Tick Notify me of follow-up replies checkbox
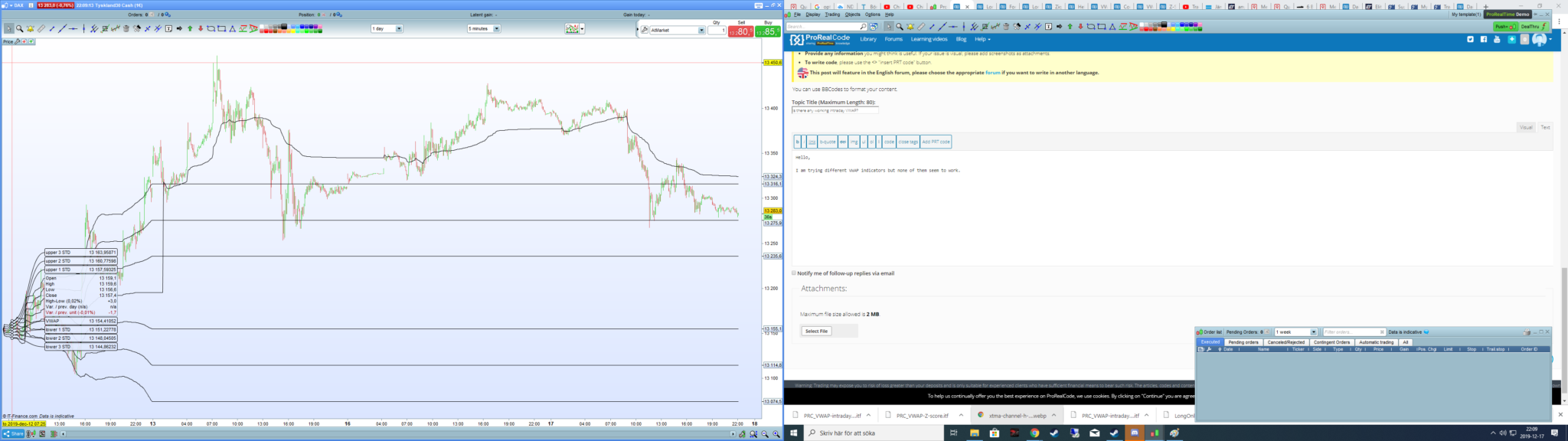The image size is (1568, 441). click(794, 273)
